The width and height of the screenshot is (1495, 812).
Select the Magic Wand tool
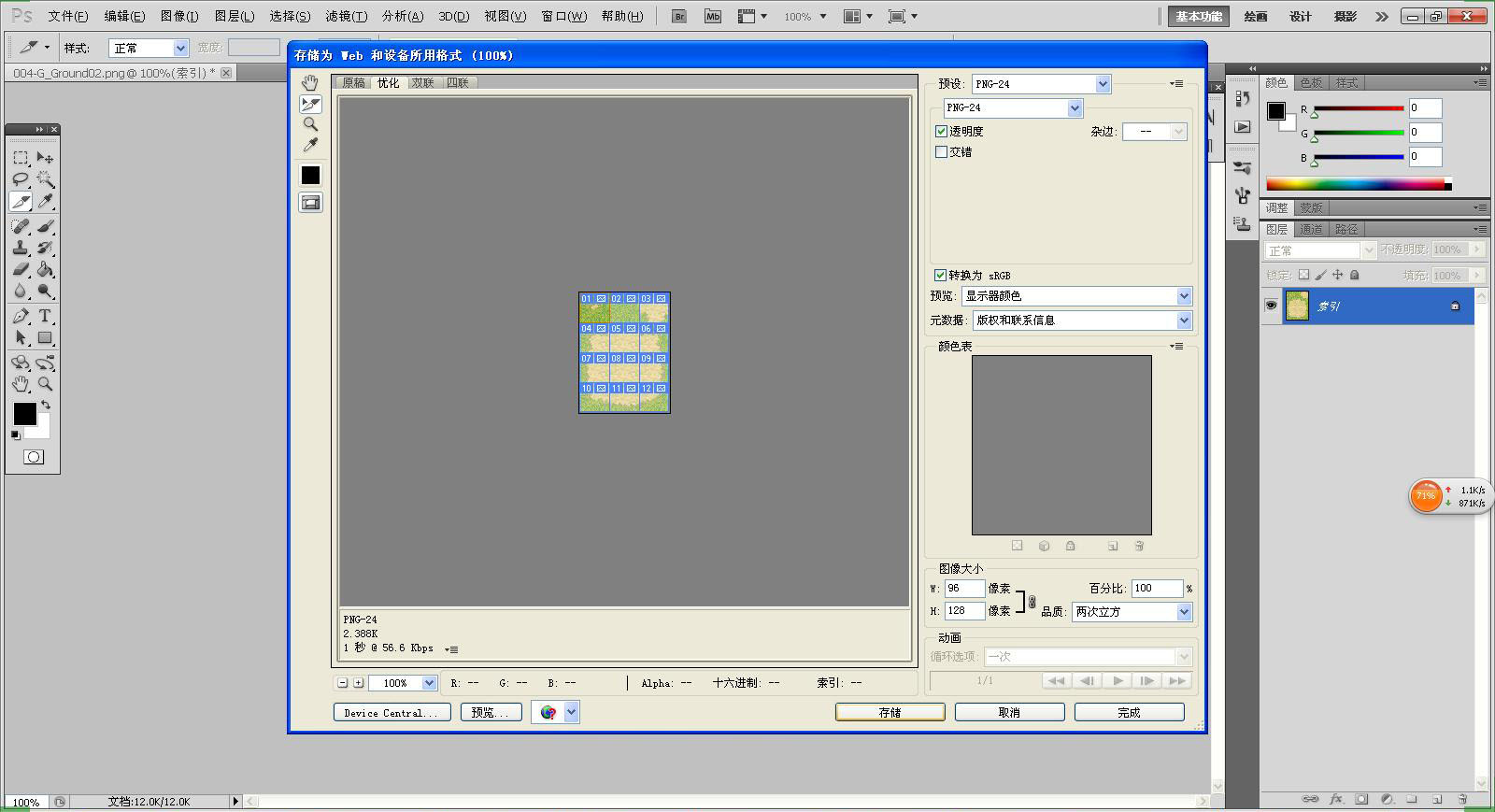click(x=45, y=179)
